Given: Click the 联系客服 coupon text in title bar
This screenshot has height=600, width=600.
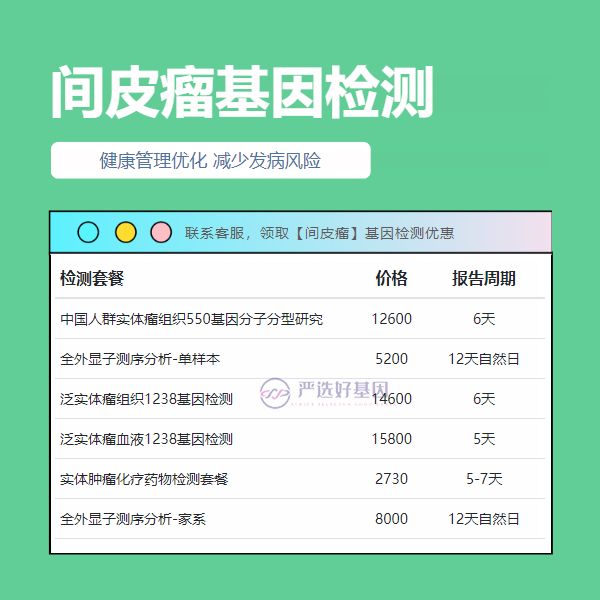Looking at the screenshot, I should coord(319,233).
